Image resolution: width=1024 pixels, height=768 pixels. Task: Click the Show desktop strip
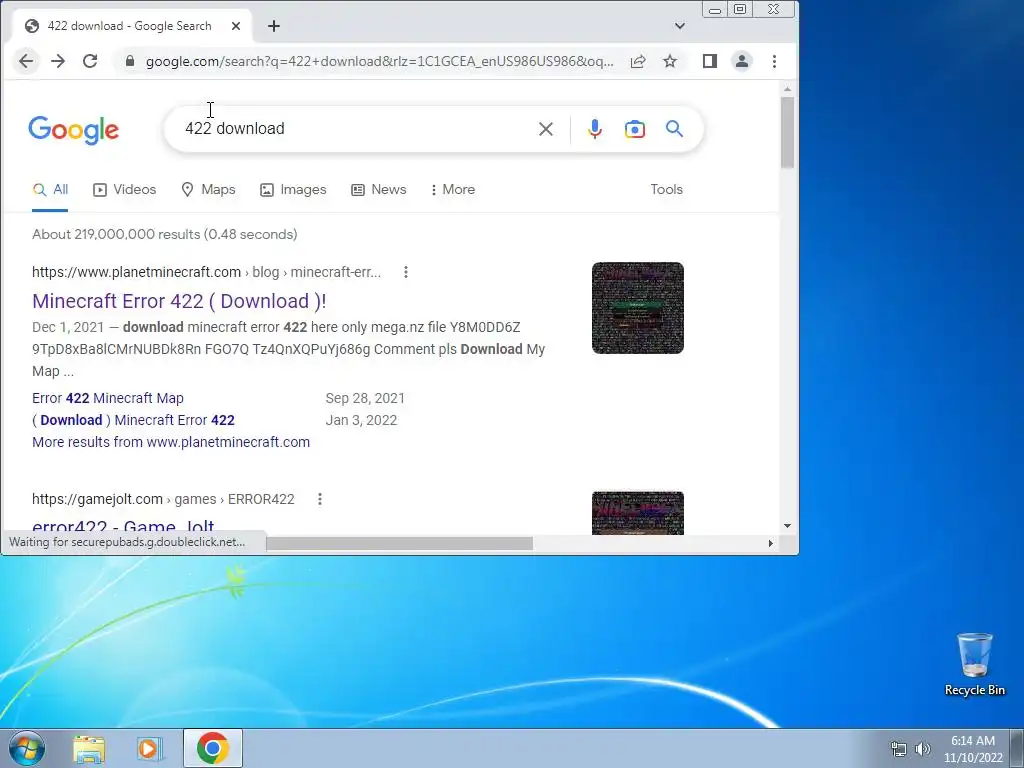click(1017, 748)
